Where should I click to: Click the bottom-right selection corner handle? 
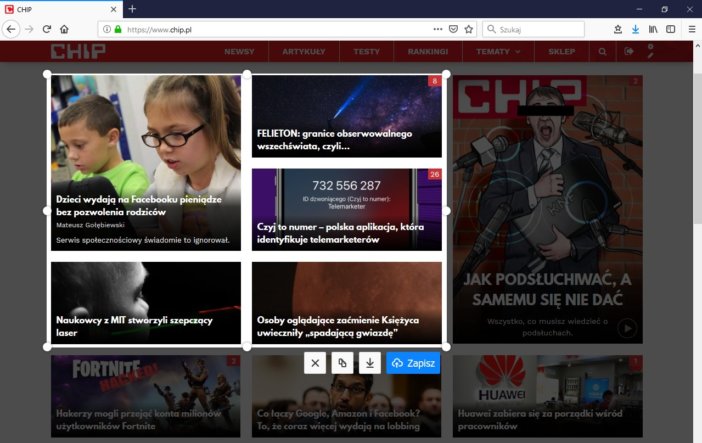pos(446,346)
